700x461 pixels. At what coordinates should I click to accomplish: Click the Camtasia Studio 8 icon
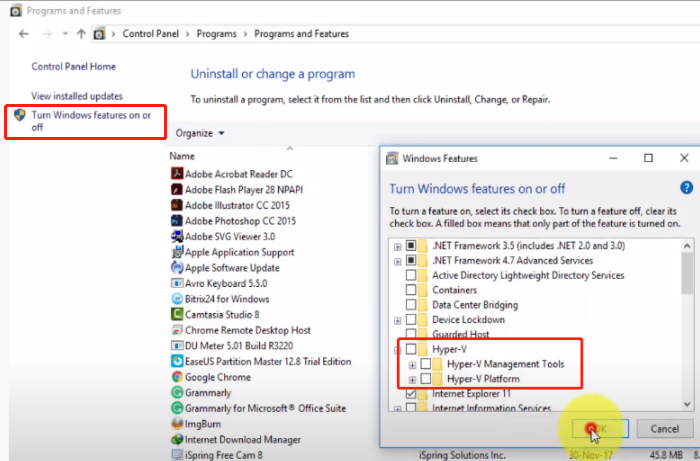tap(176, 314)
